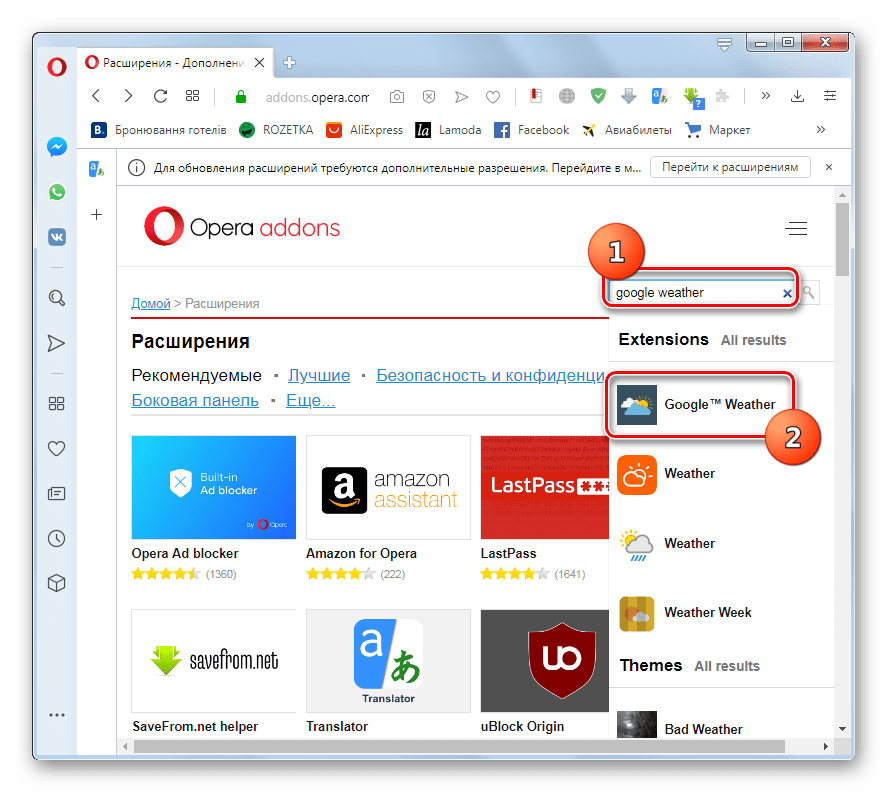Open a new tab with the plus button

289,62
